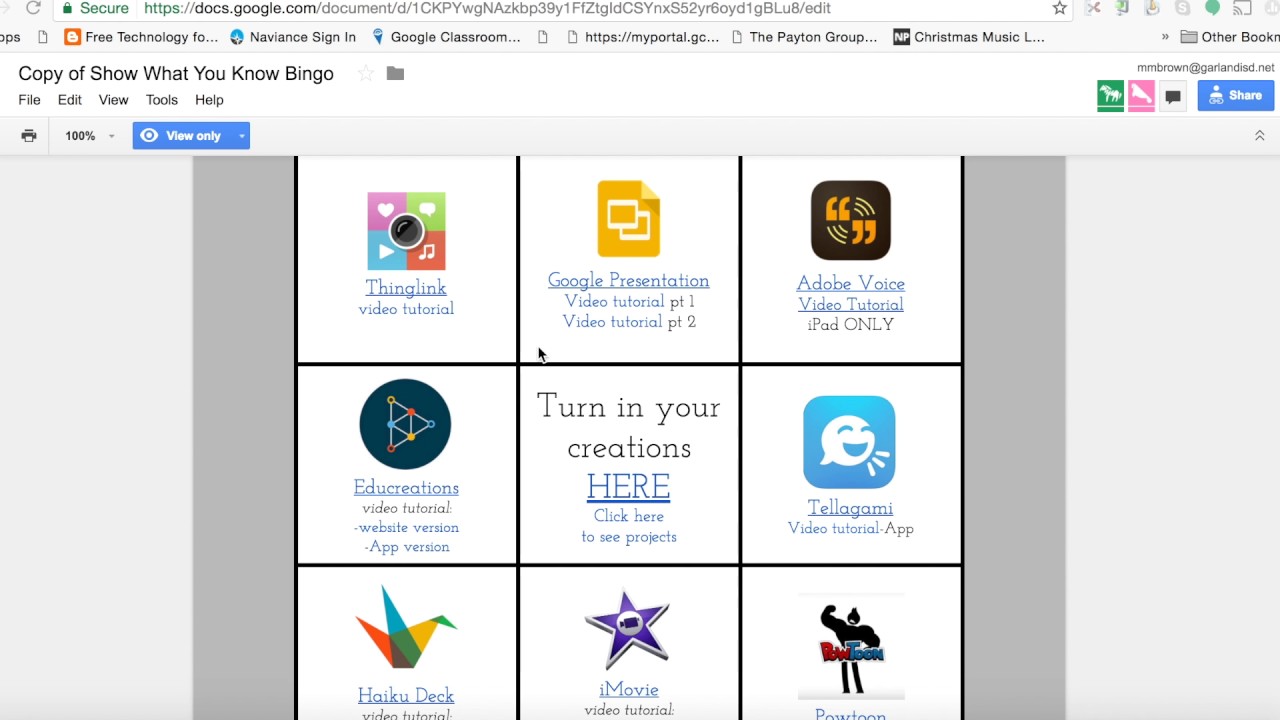Click the account email mmbrown@garlandisd.net
This screenshot has height=720, width=1280.
point(1206,68)
